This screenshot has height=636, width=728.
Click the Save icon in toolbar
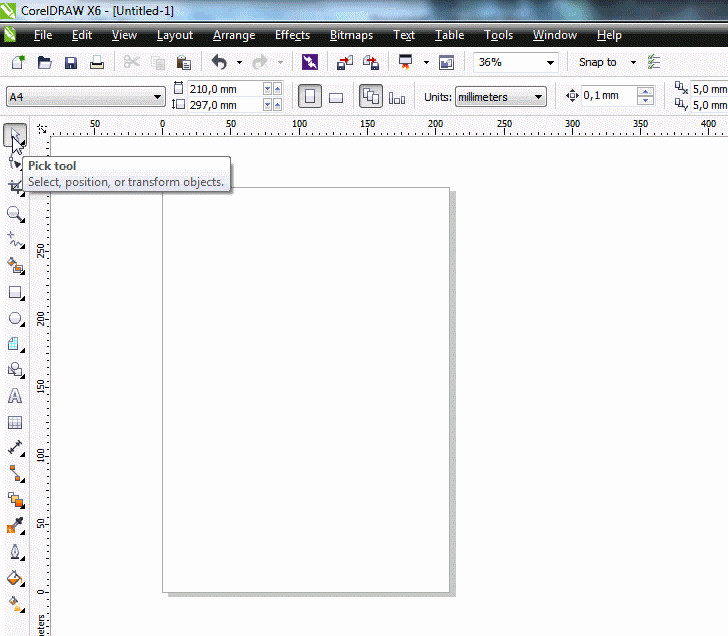(x=71, y=62)
